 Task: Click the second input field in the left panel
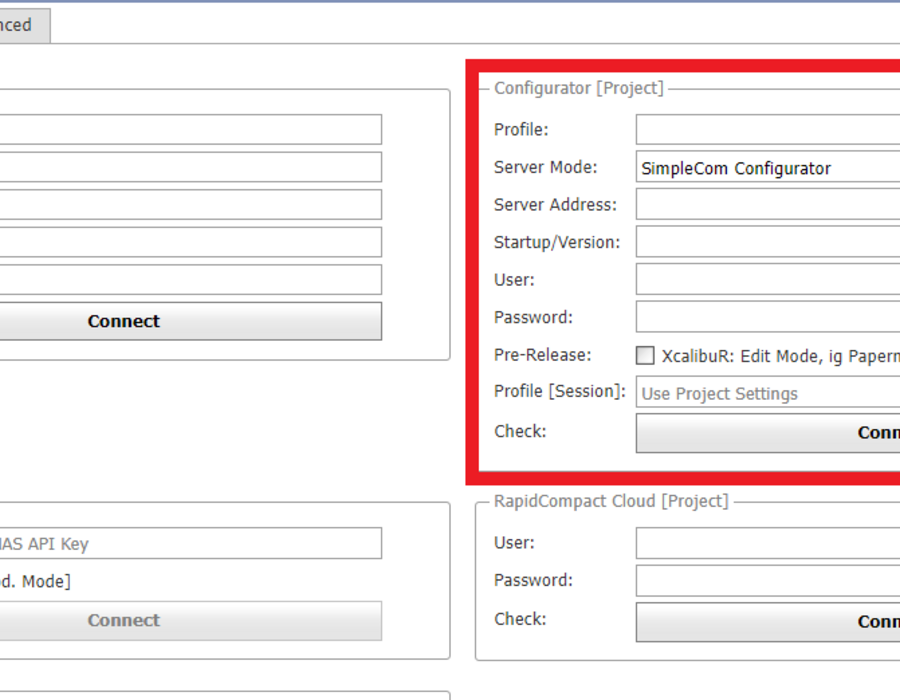(191, 167)
